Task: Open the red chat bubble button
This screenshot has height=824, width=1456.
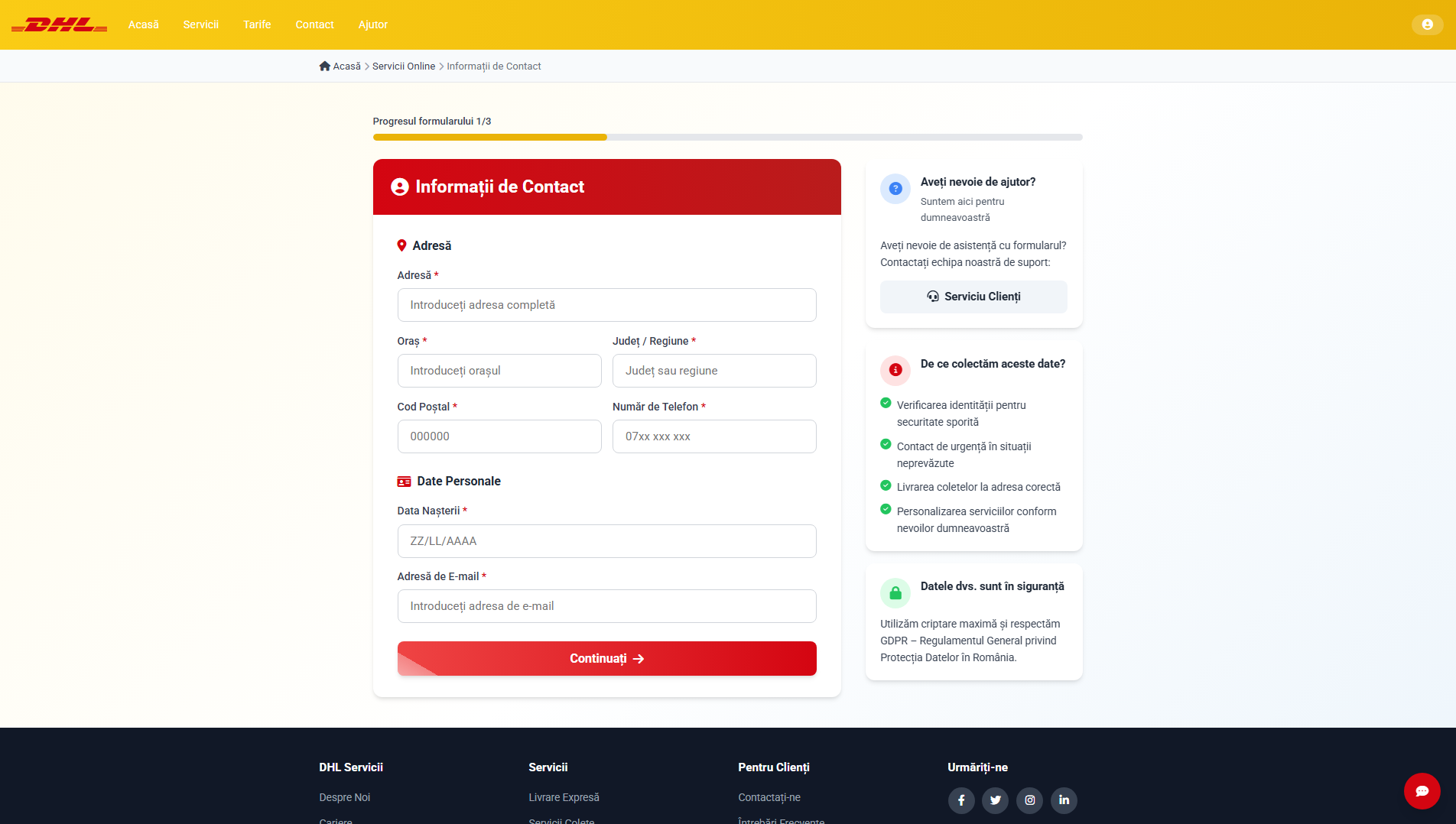Action: pos(1422,791)
